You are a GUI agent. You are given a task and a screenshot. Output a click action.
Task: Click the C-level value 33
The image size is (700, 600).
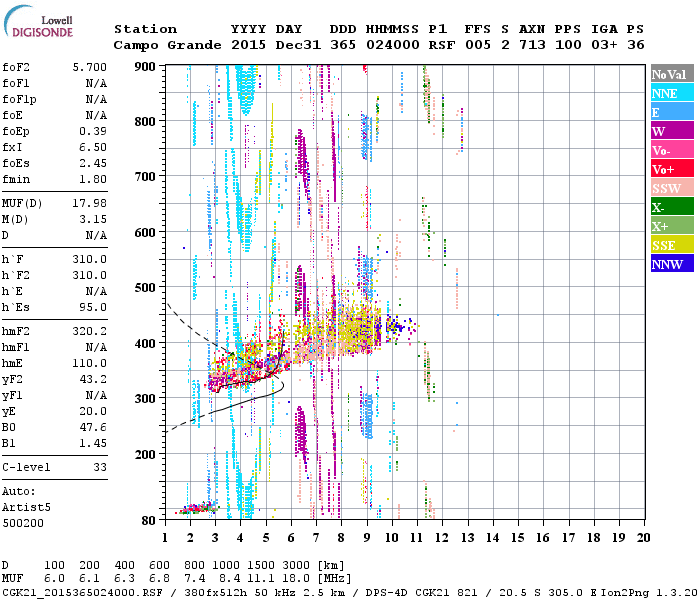coord(100,467)
